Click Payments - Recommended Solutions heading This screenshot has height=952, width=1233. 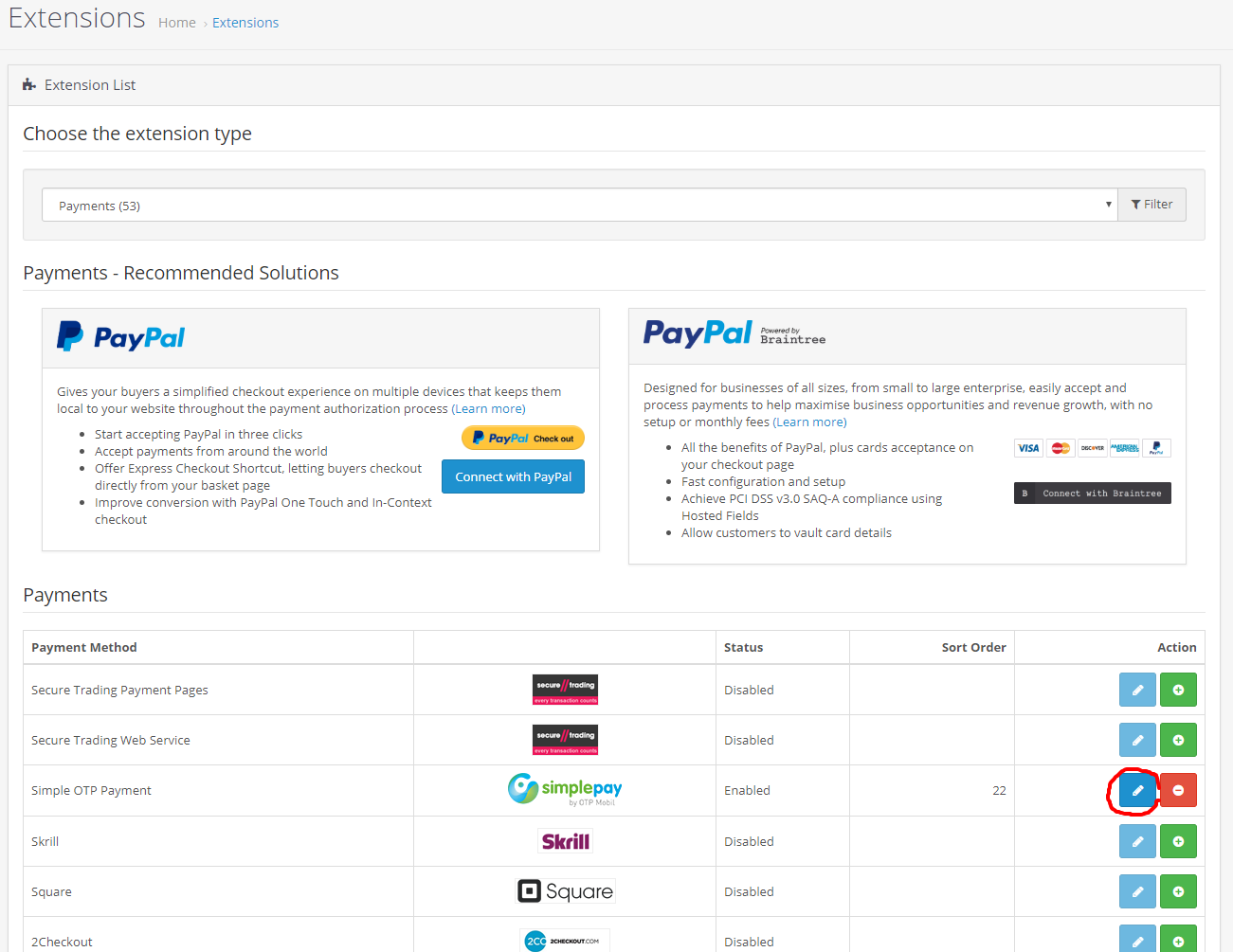181,273
